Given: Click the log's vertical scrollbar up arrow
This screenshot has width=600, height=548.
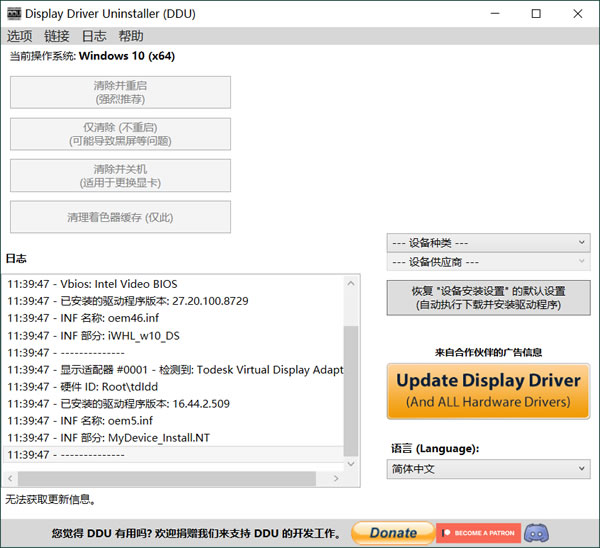Looking at the screenshot, I should click(351, 283).
